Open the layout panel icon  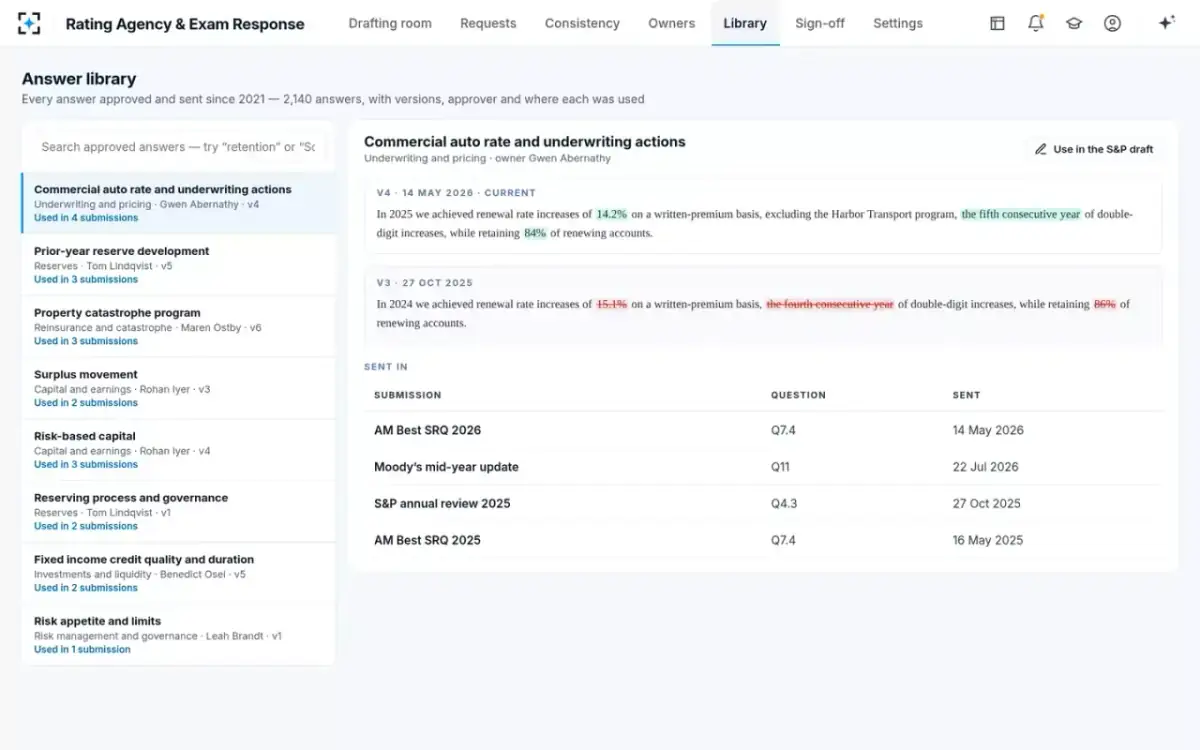coord(997,23)
